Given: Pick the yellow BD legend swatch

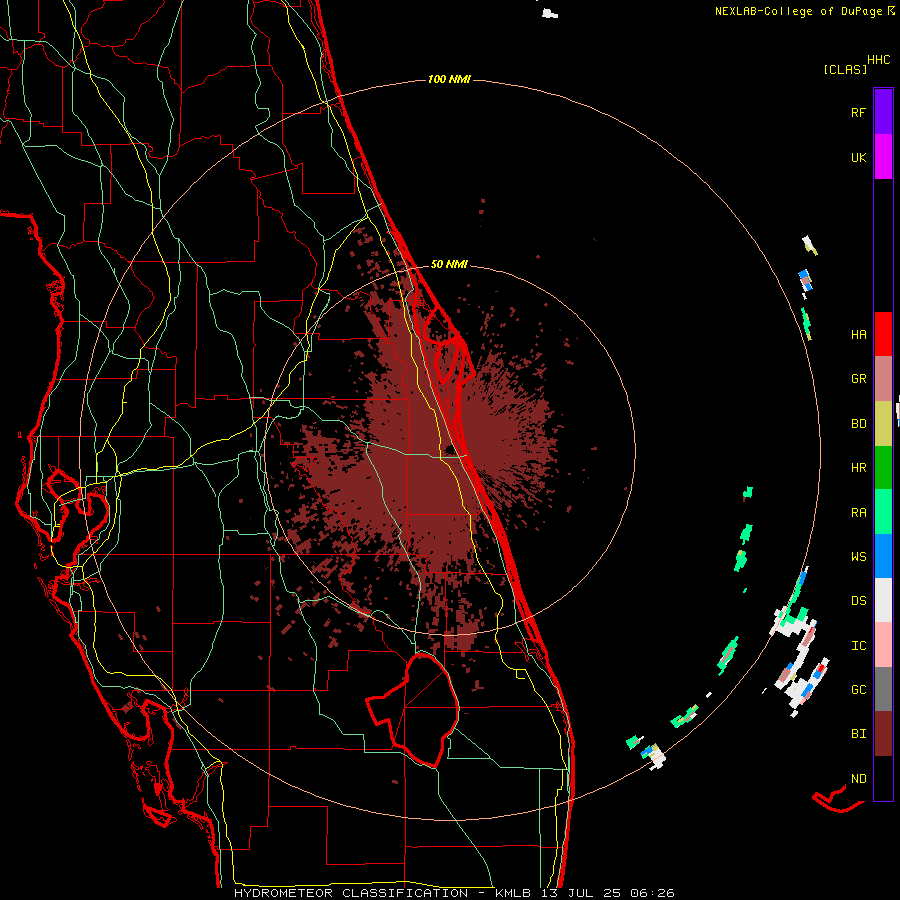Looking at the screenshot, I should tap(883, 424).
